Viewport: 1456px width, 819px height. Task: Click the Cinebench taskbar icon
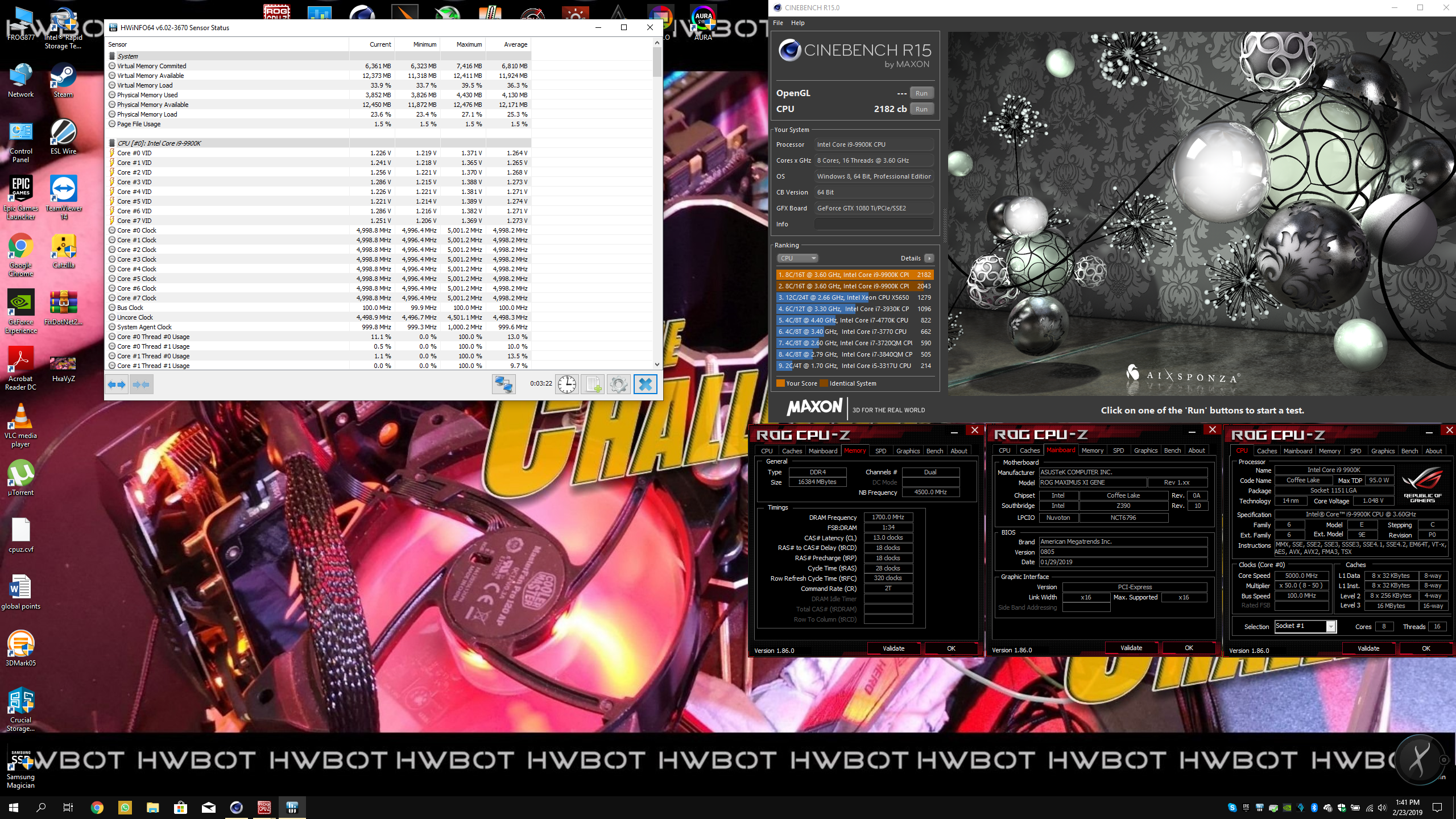pyautogui.click(x=237, y=807)
